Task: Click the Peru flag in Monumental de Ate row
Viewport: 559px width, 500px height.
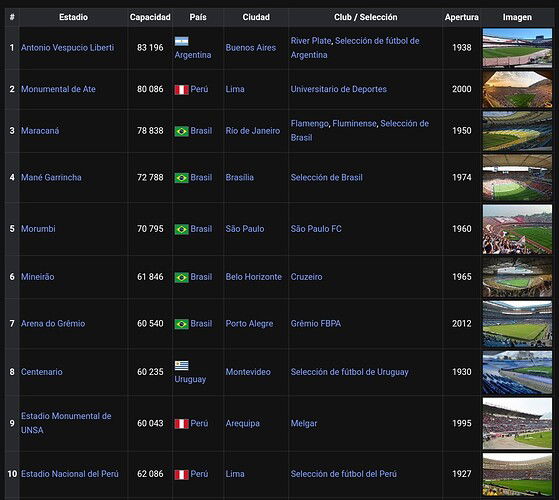Action: click(181, 89)
